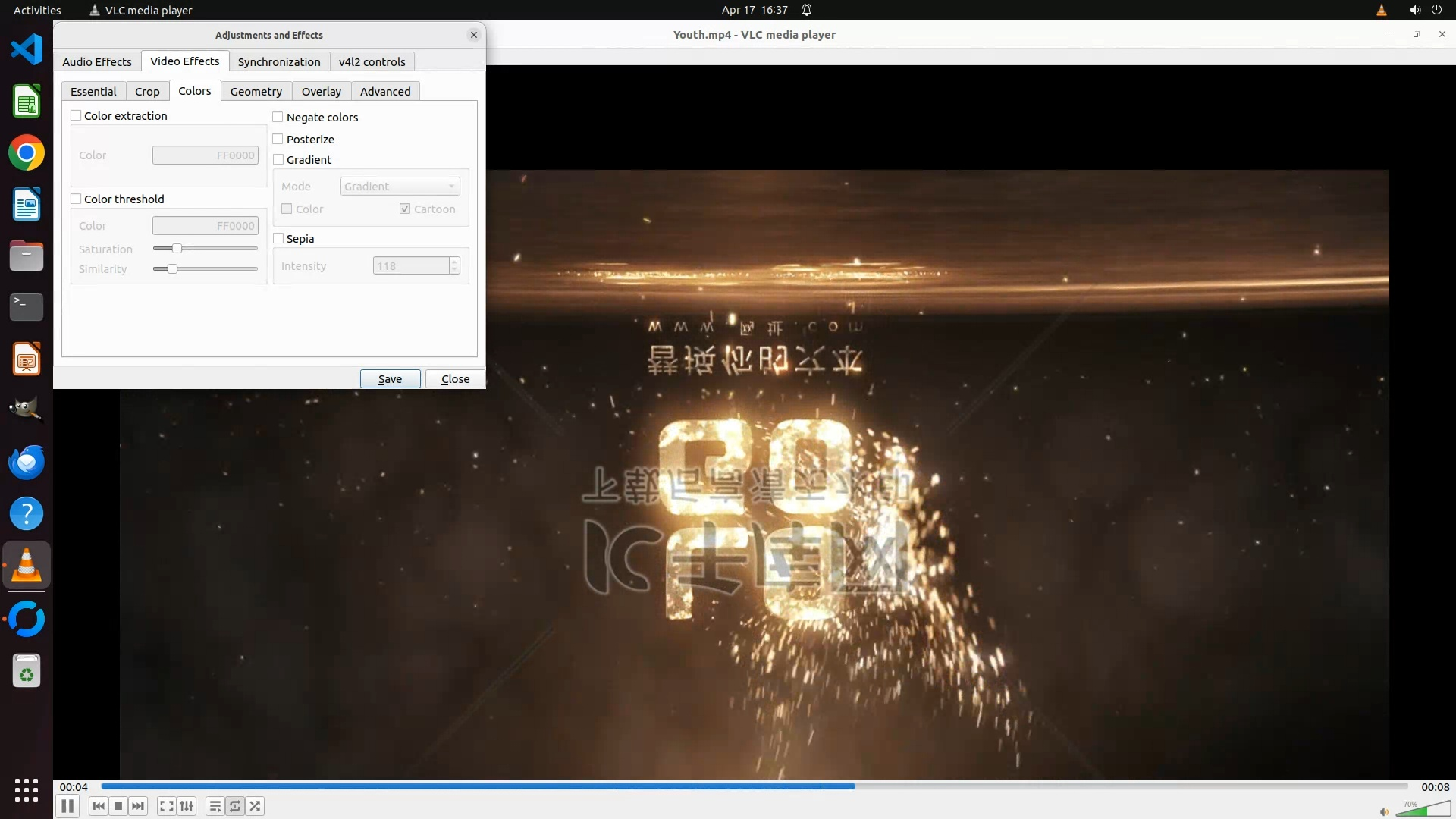Click the stop playback icon
The height and width of the screenshot is (819, 1456).
click(x=118, y=806)
